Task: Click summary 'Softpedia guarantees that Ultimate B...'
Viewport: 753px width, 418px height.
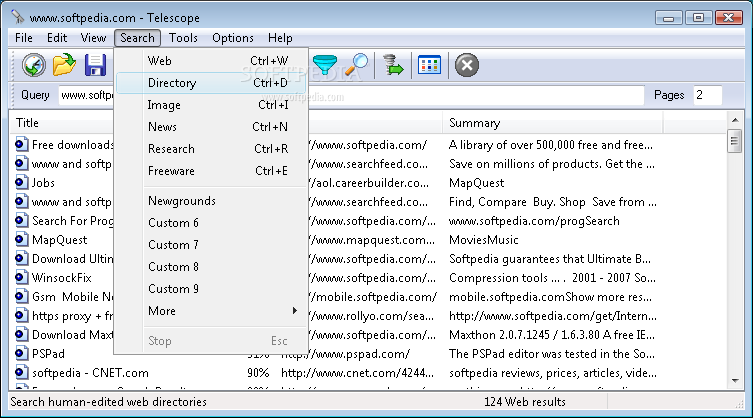Action: click(x=550, y=259)
